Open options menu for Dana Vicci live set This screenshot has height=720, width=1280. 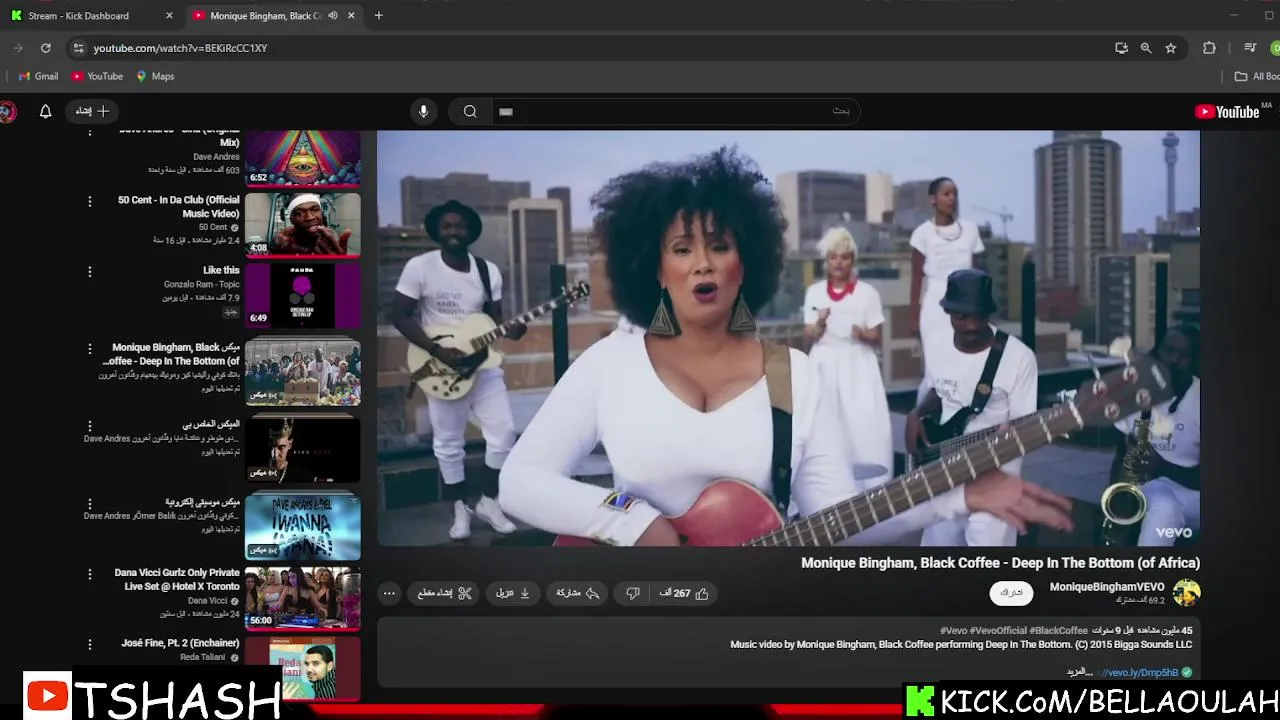pyautogui.click(x=89, y=575)
